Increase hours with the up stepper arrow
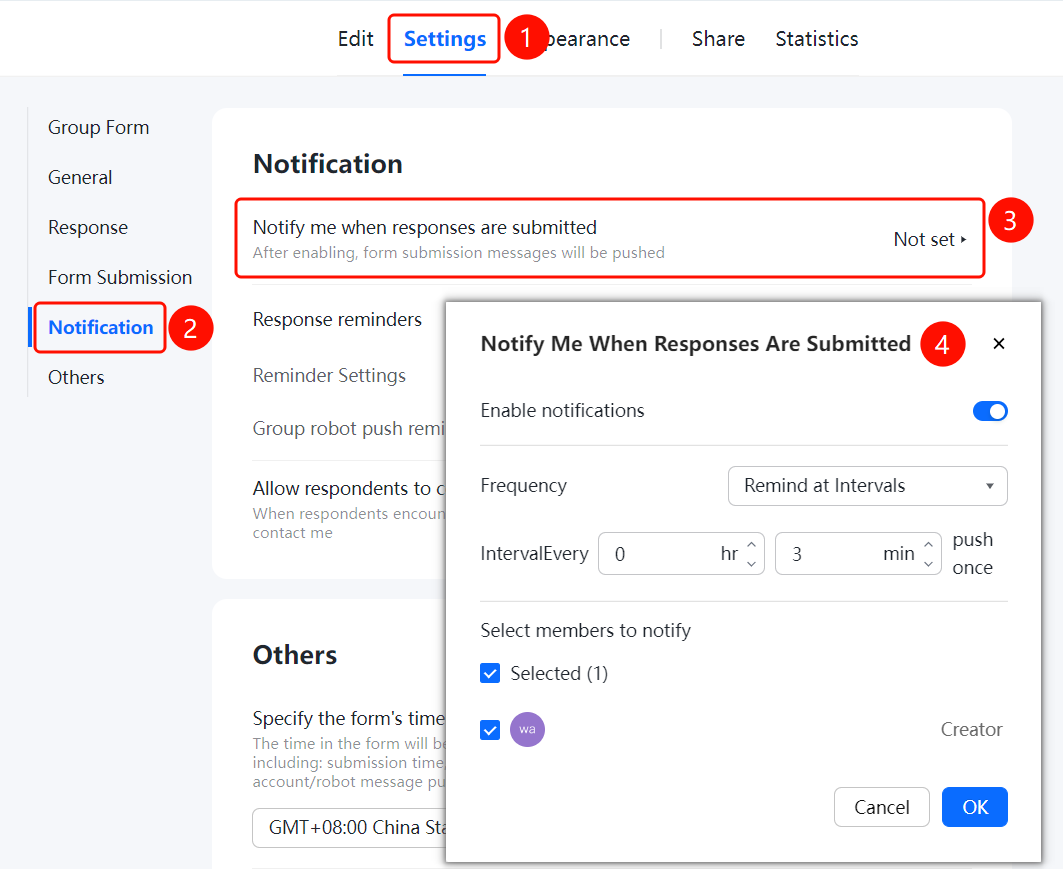This screenshot has height=869, width=1063. tap(751, 544)
